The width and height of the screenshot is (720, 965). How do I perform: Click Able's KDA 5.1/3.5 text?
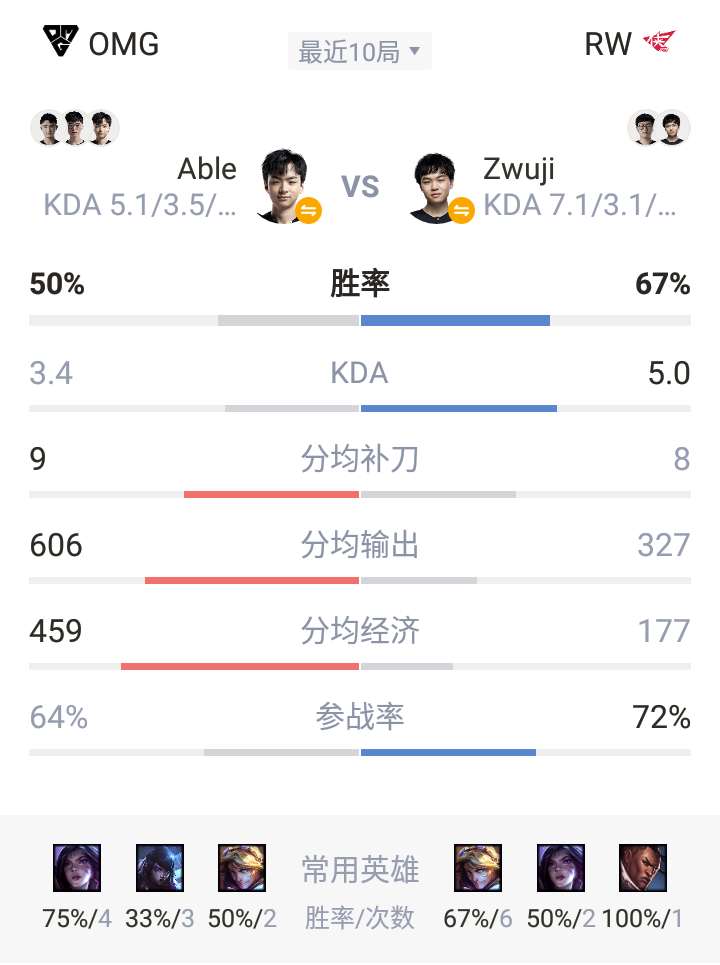click(140, 206)
